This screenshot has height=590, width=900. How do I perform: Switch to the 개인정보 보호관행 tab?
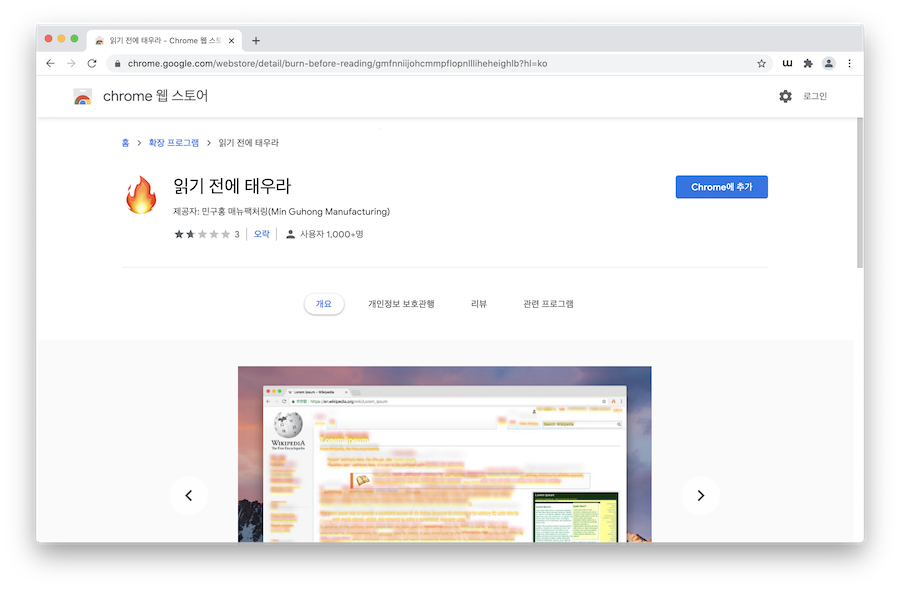point(401,304)
